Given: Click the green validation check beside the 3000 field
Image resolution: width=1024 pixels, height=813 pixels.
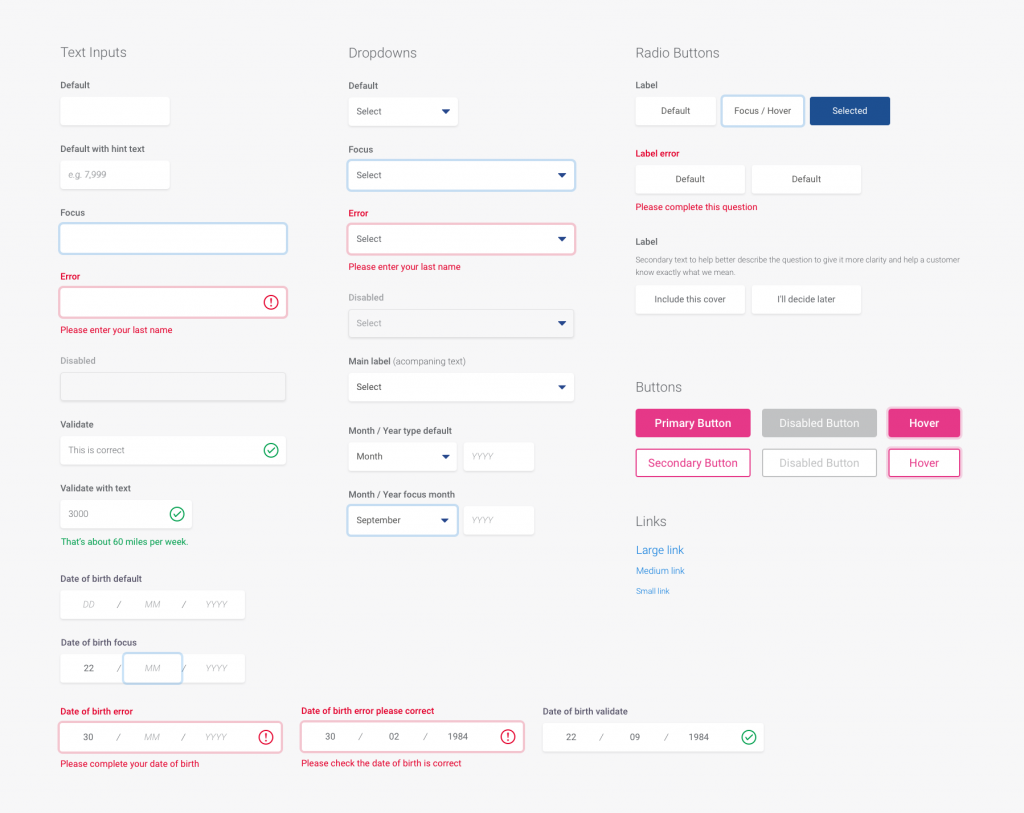Looking at the screenshot, I should 177,514.
